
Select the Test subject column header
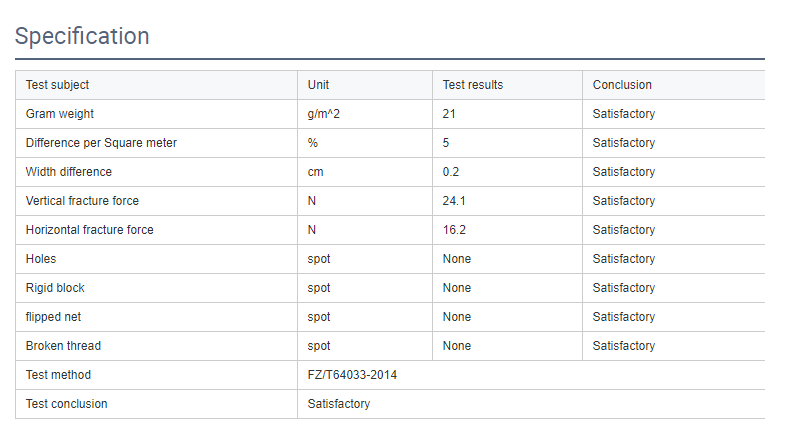point(57,85)
